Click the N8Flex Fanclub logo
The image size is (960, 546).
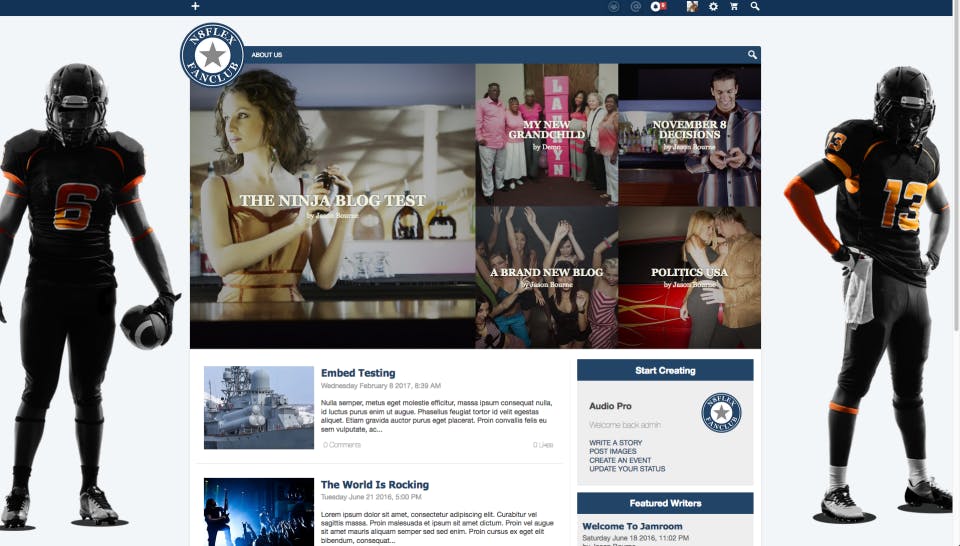point(212,55)
